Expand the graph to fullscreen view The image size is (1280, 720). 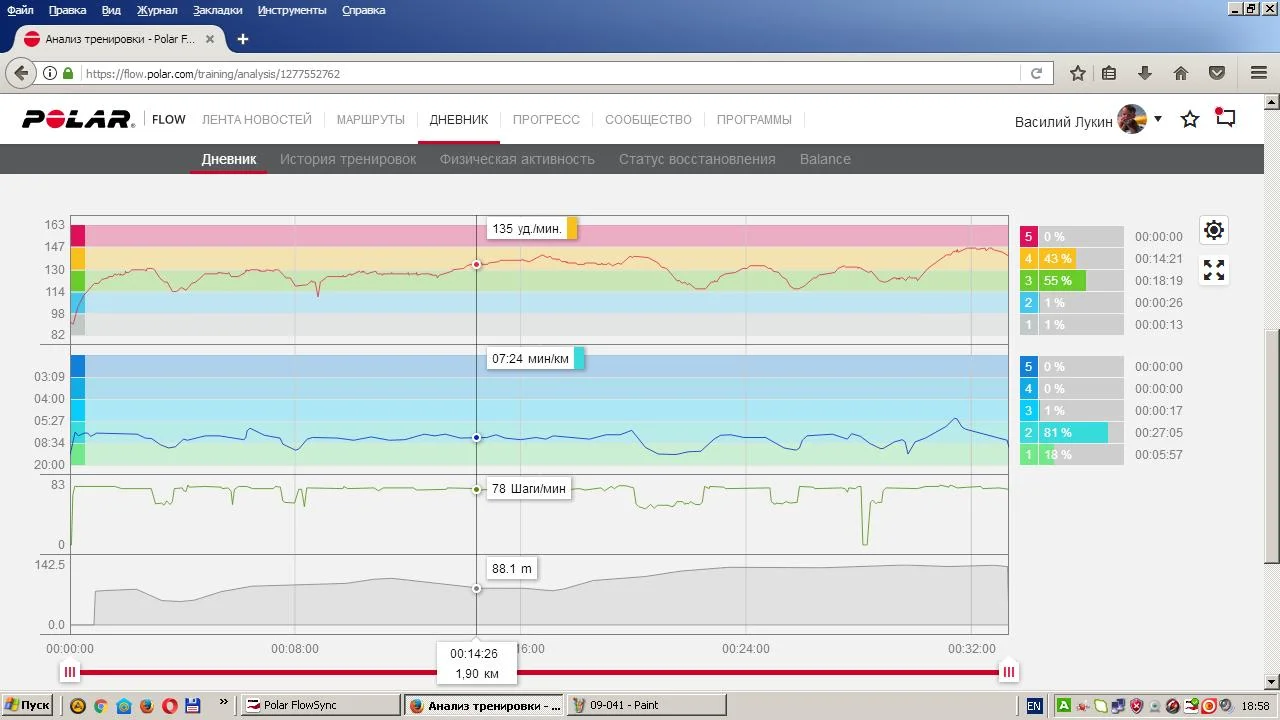pyautogui.click(x=1213, y=270)
